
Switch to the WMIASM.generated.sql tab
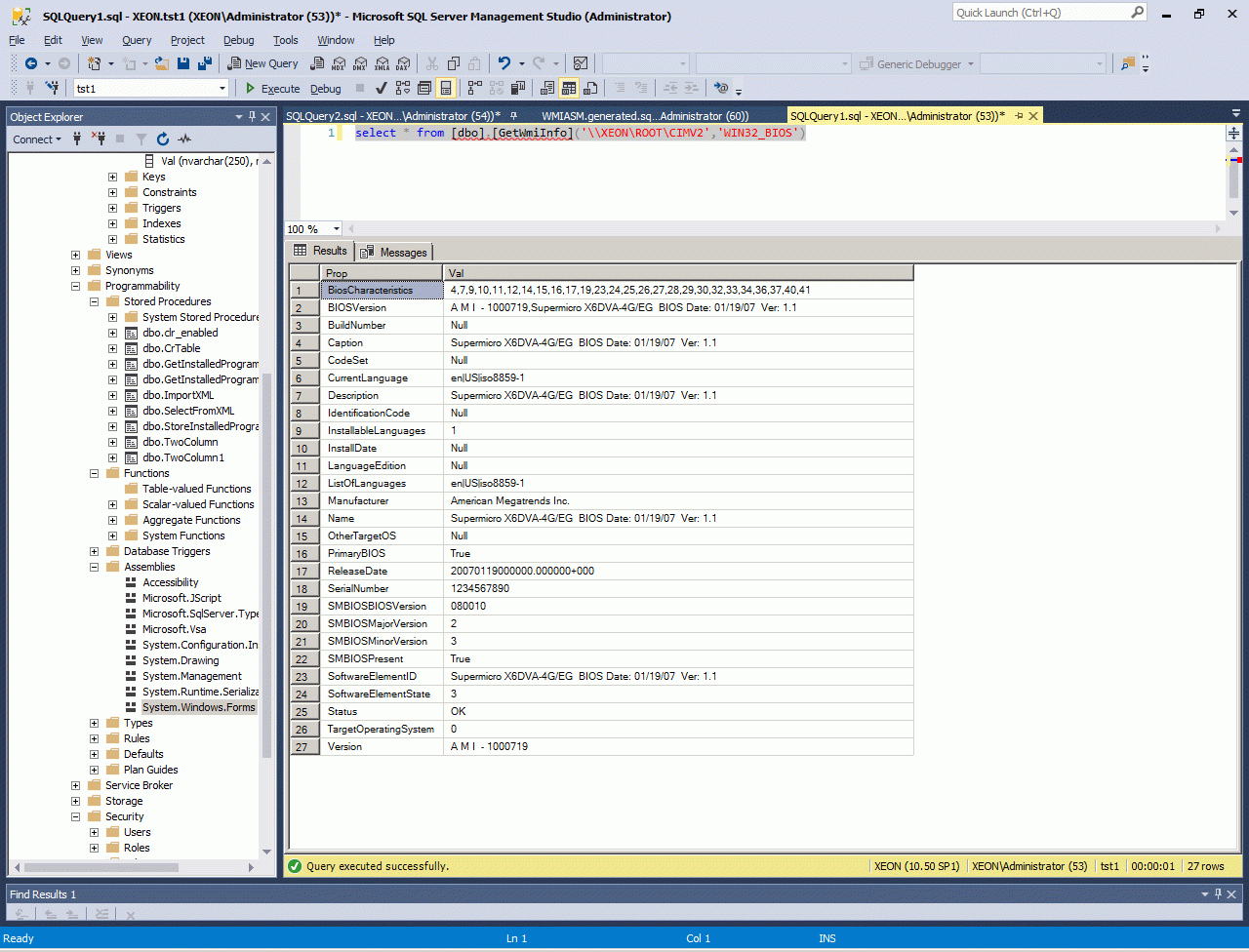point(645,115)
